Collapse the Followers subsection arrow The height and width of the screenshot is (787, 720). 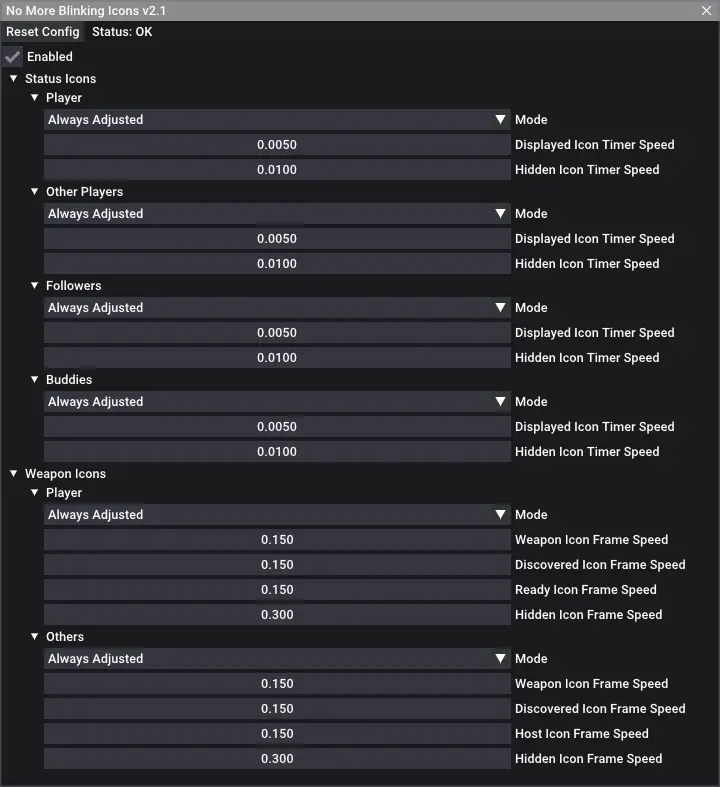[35, 286]
